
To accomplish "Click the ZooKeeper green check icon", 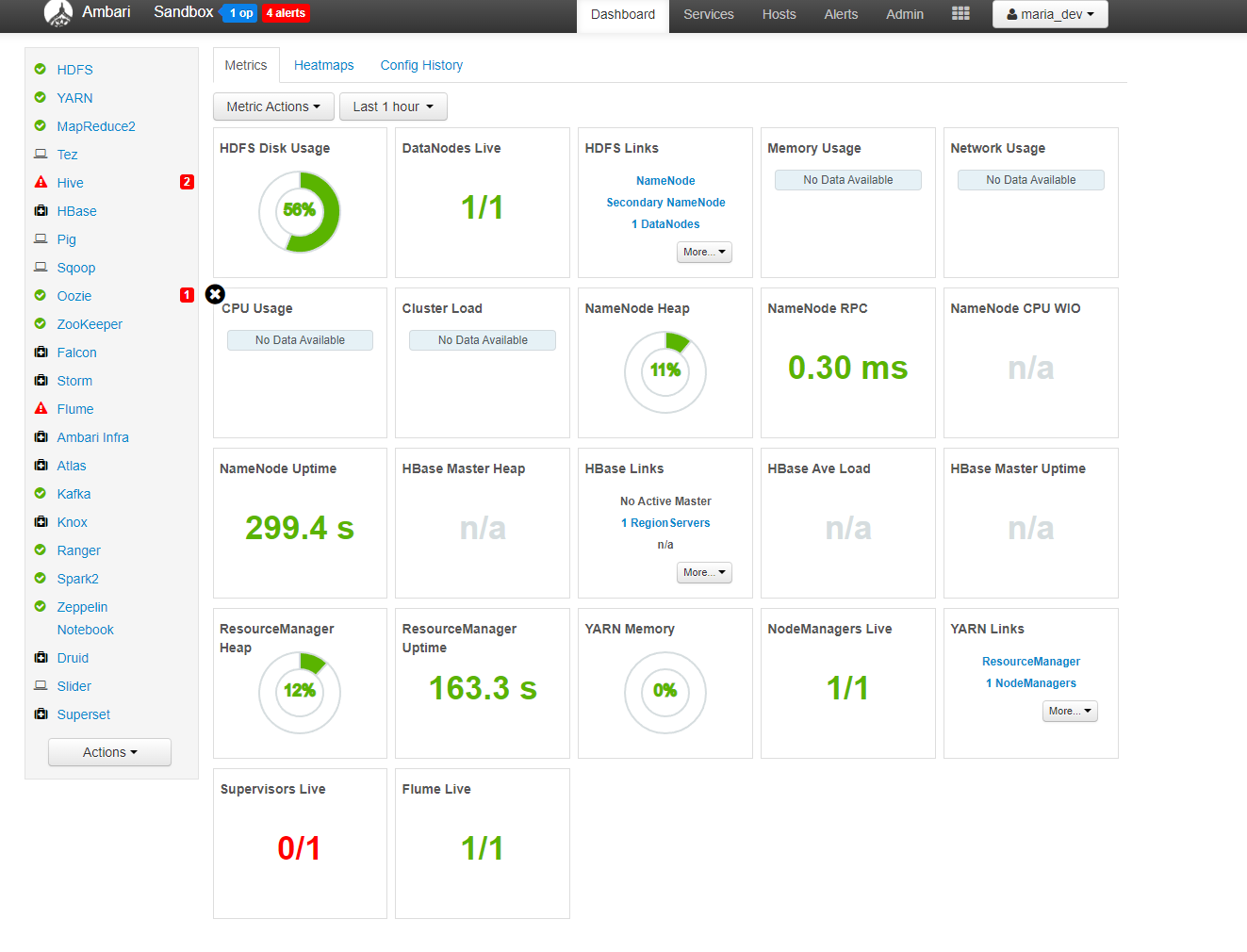I will point(41,323).
